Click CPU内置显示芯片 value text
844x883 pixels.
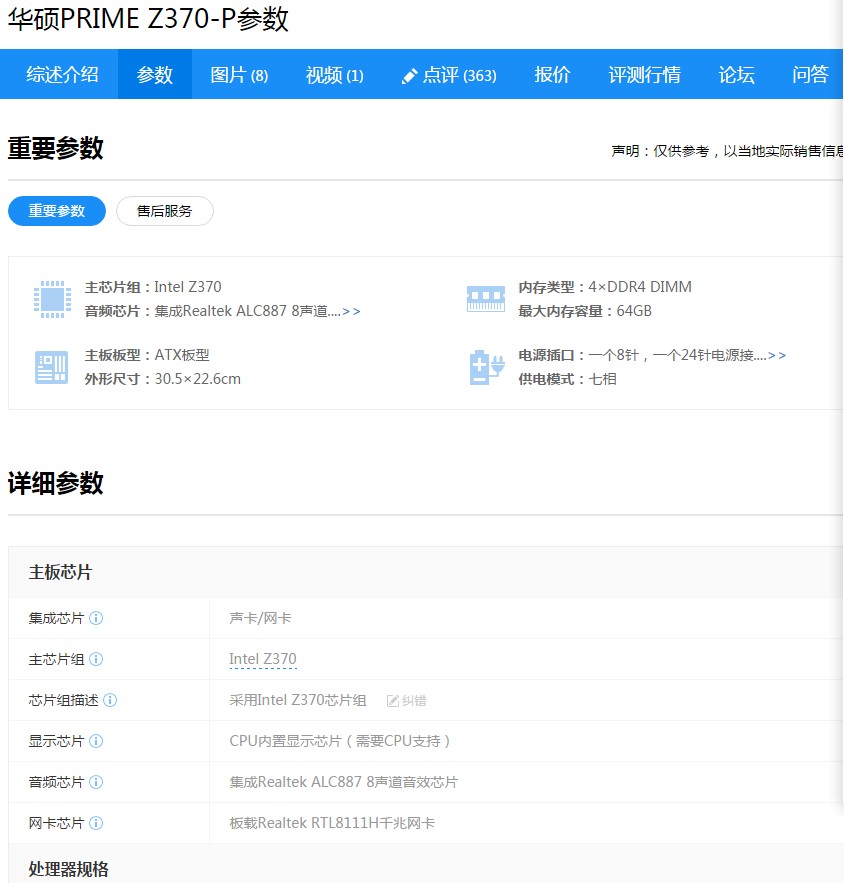coord(340,741)
